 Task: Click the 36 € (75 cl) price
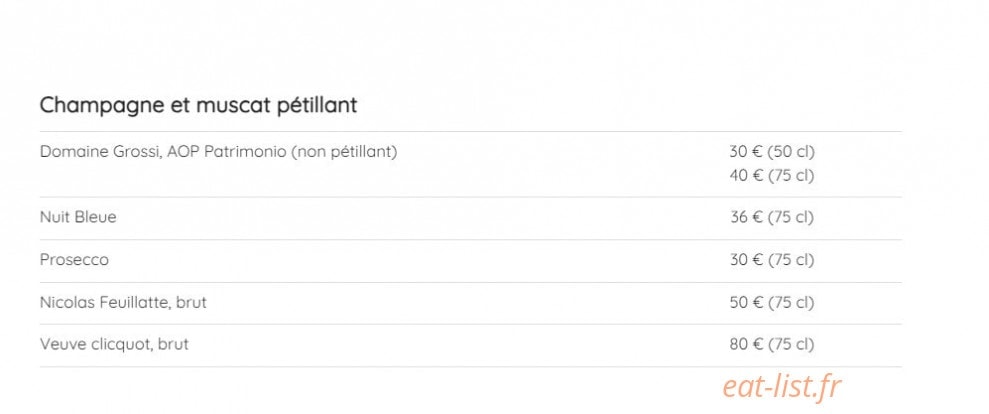click(x=772, y=217)
